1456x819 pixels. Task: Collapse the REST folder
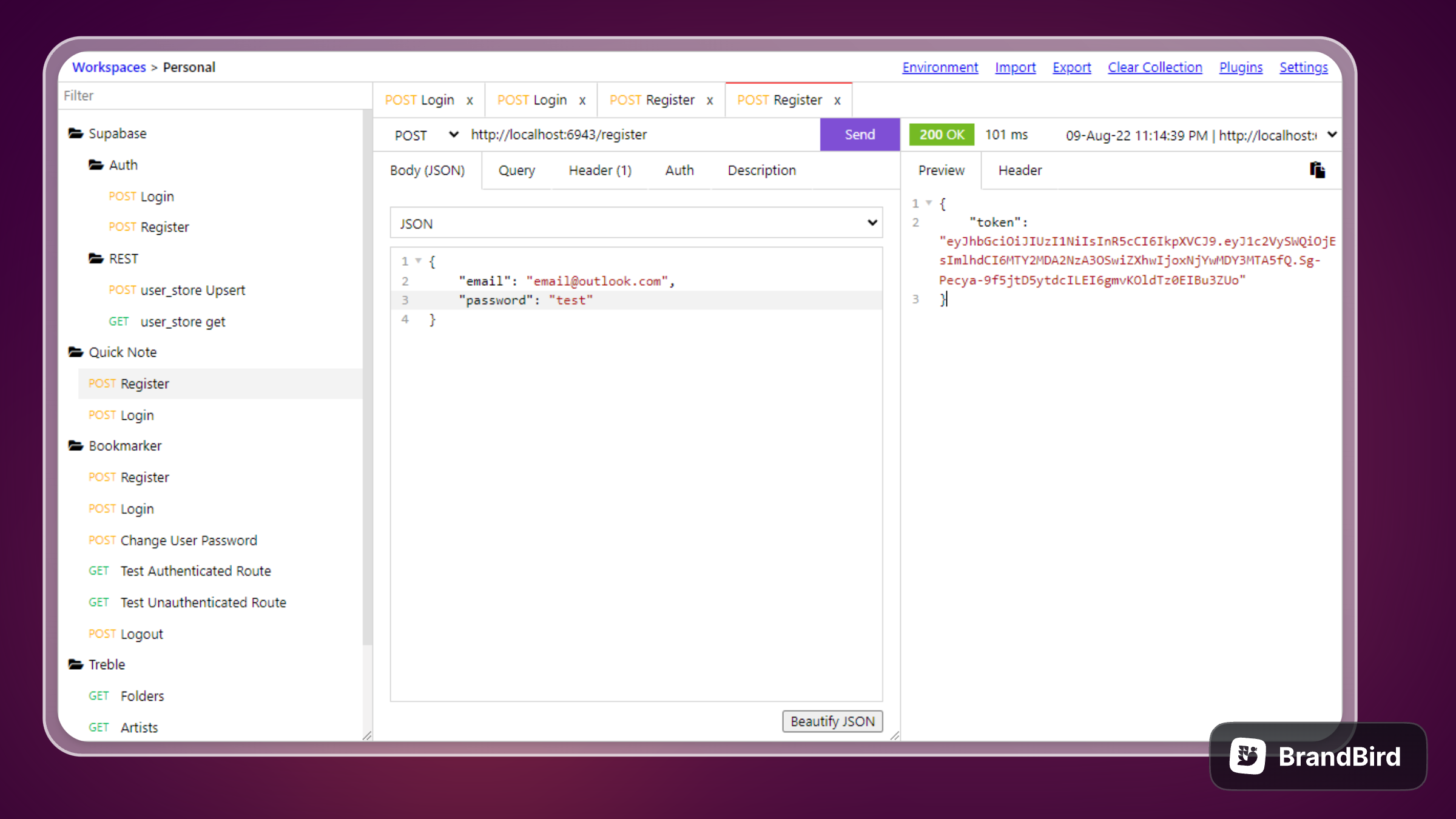96,259
